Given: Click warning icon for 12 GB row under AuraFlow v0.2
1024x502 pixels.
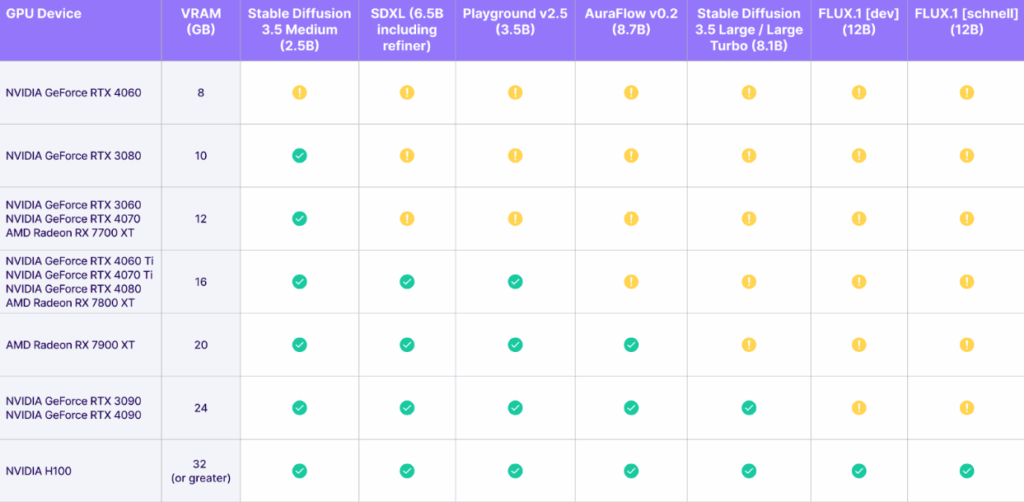Looking at the screenshot, I should click(x=631, y=219).
